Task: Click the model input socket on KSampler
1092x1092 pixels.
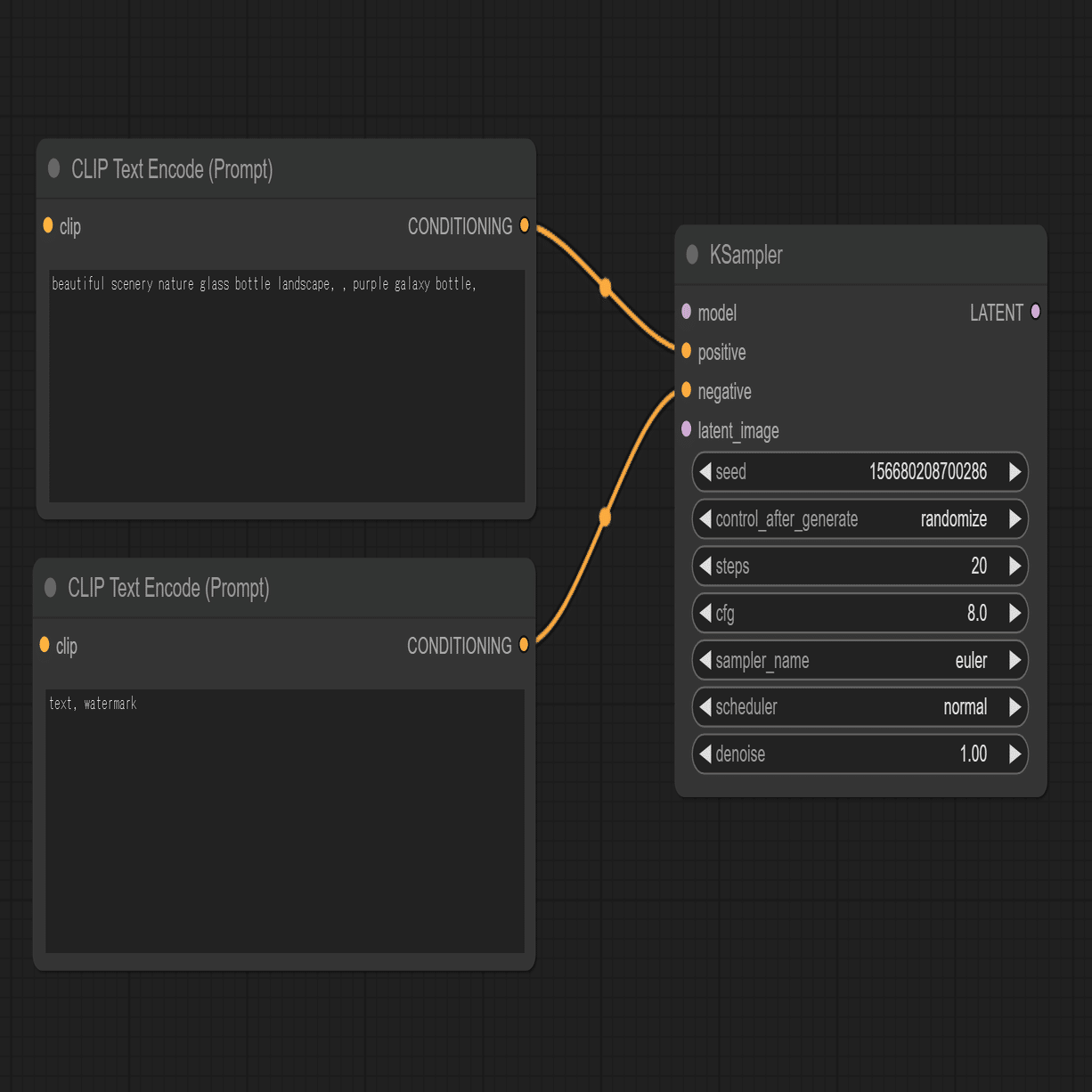Action: click(x=686, y=312)
